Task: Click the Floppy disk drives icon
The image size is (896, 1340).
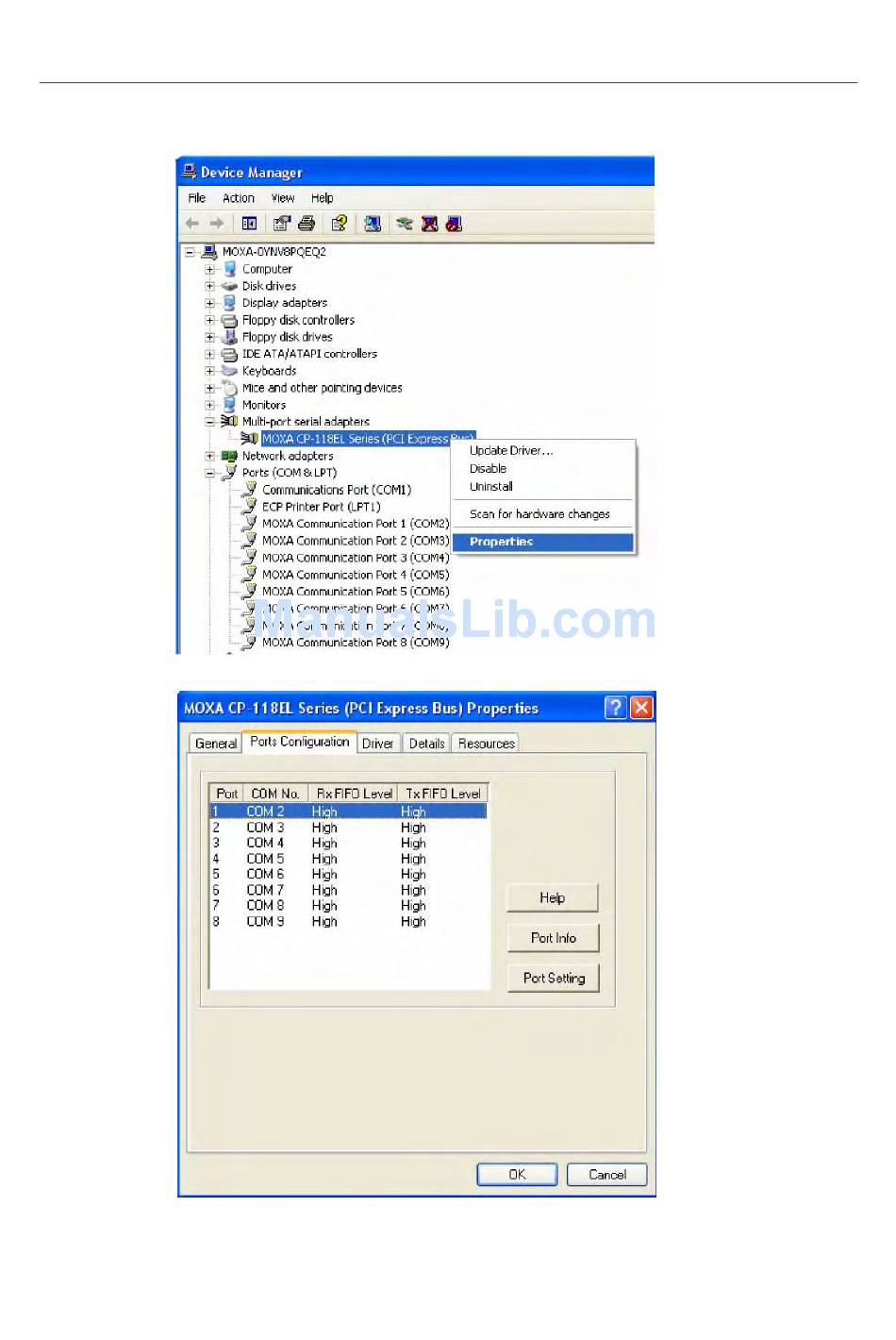Action: coord(229,337)
